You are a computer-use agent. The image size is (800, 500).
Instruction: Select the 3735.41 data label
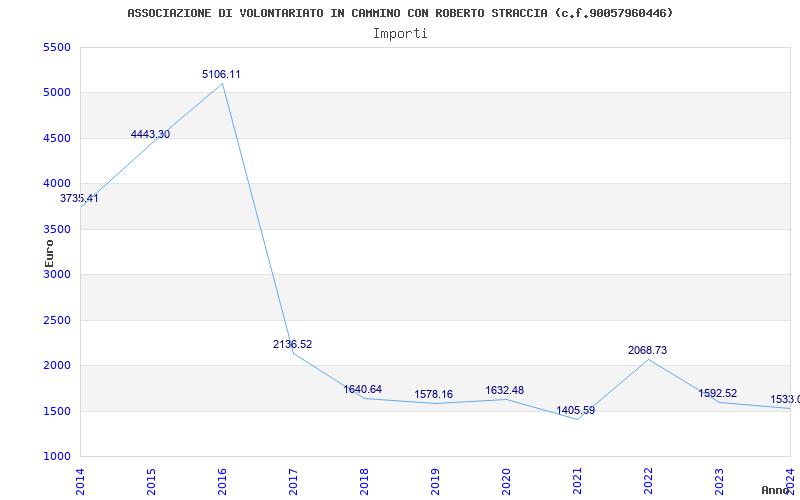[x=79, y=198]
